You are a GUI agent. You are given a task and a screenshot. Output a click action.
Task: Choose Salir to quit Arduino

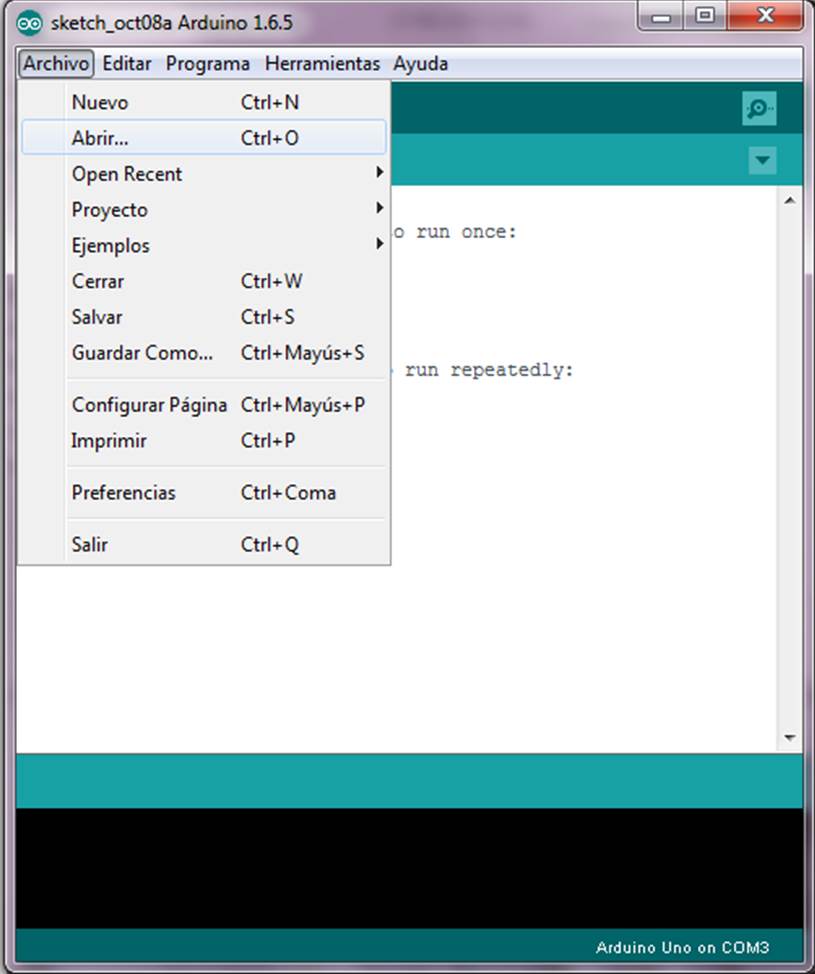click(x=204, y=544)
